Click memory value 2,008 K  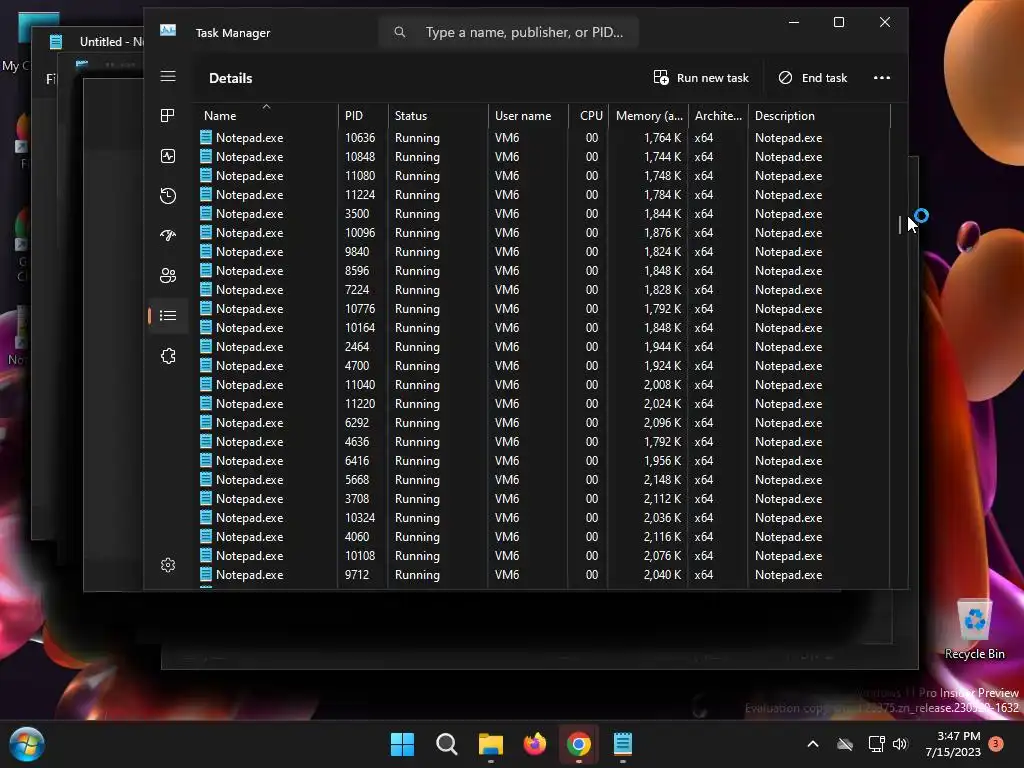(662, 385)
